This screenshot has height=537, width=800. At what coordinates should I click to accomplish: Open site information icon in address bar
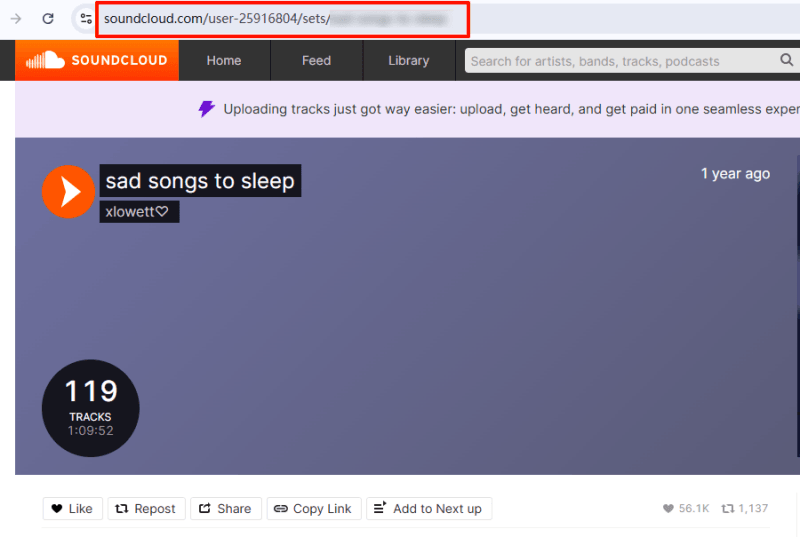(x=86, y=19)
